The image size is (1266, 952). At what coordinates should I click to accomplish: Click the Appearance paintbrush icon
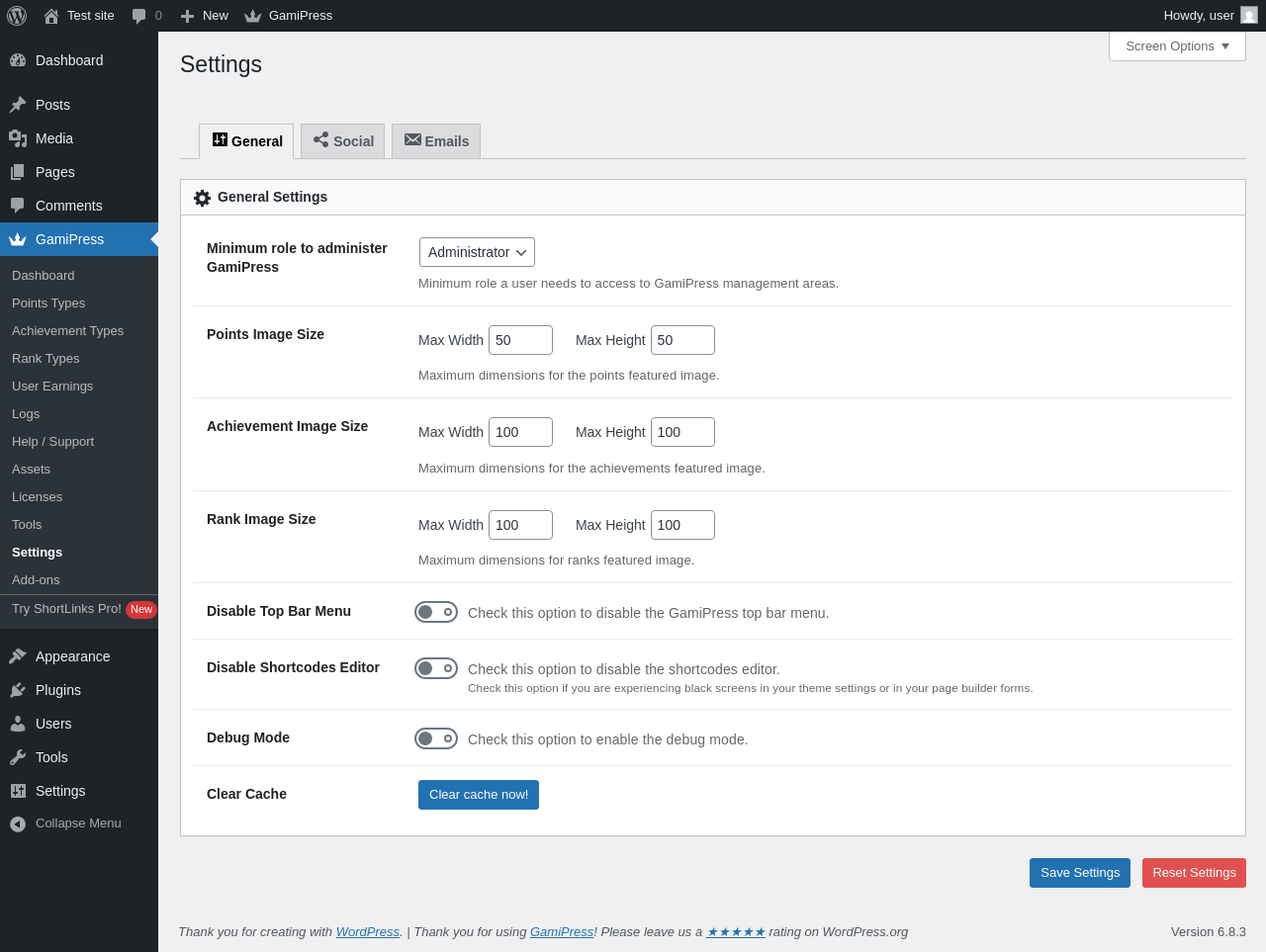pos(18,656)
